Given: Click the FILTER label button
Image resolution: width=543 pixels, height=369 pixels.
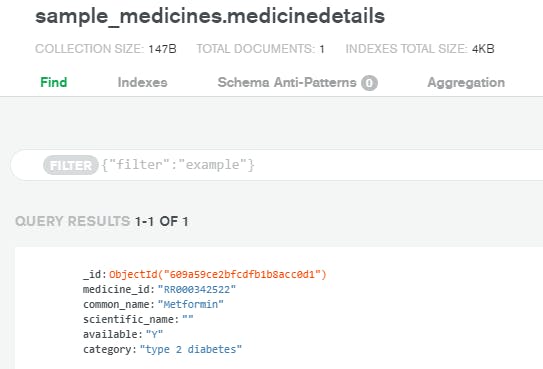Looking at the screenshot, I should pyautogui.click(x=71, y=165).
